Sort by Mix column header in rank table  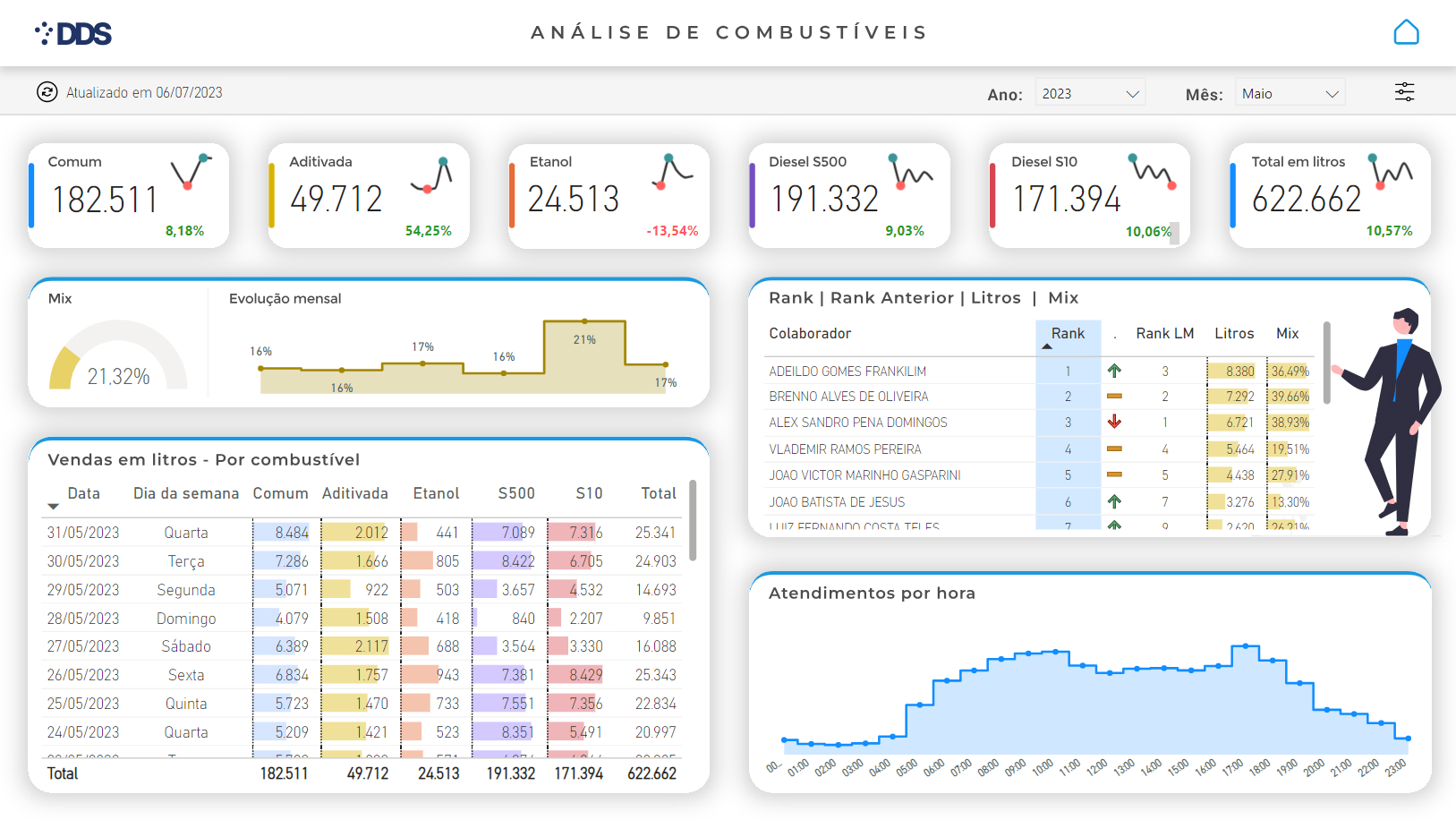[x=1287, y=333]
